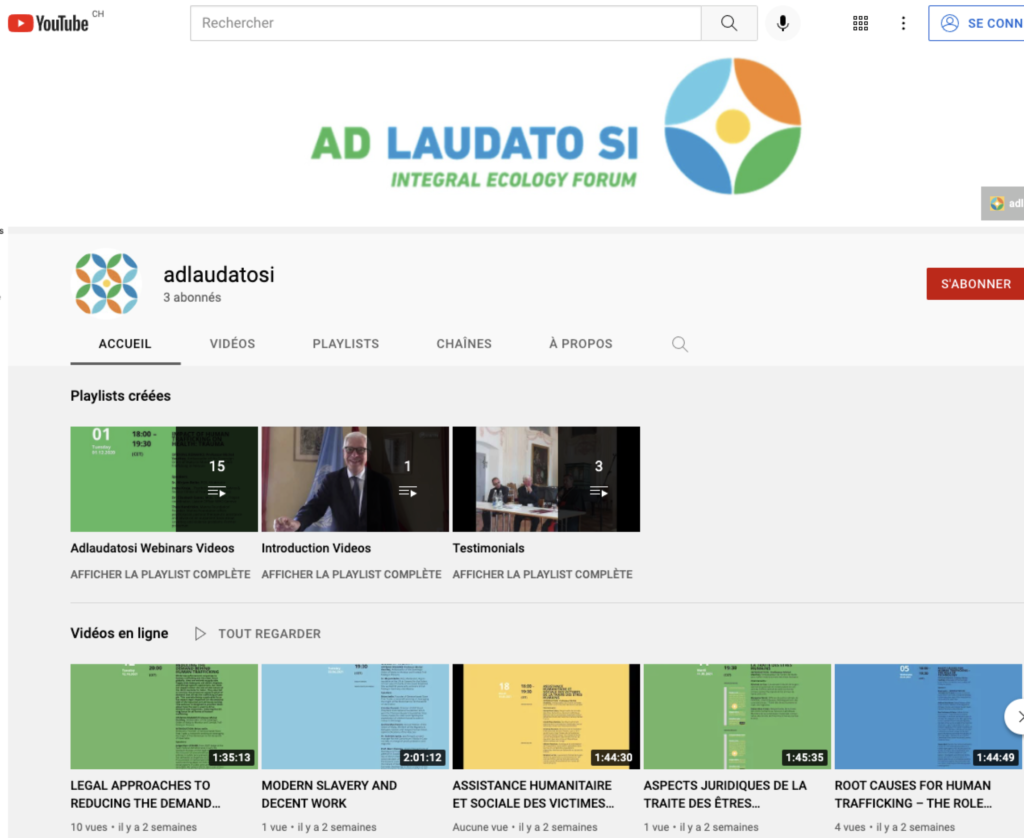Open the YouTube apps grid icon
This screenshot has width=1024, height=838.
(860, 23)
